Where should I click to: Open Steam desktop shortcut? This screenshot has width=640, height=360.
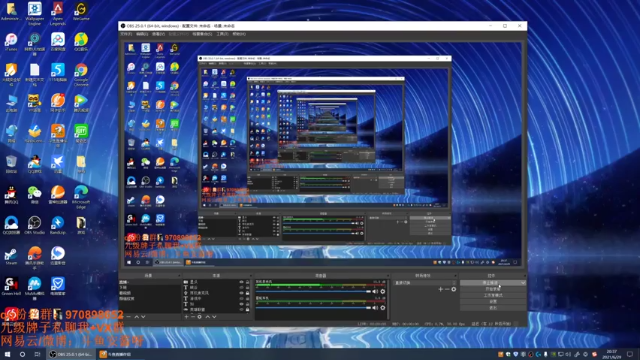pos(11,256)
